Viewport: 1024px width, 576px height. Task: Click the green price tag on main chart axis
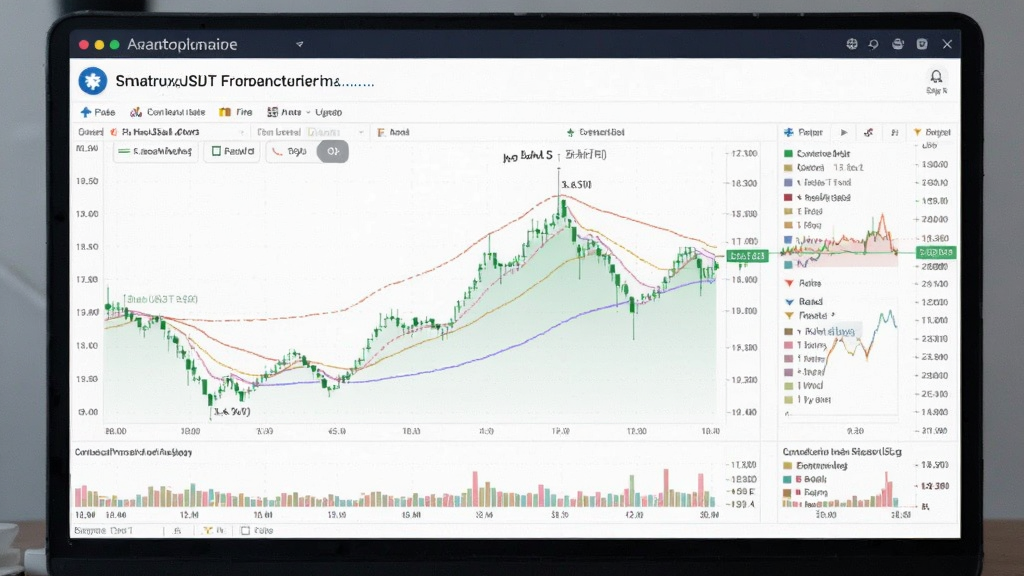pos(747,256)
